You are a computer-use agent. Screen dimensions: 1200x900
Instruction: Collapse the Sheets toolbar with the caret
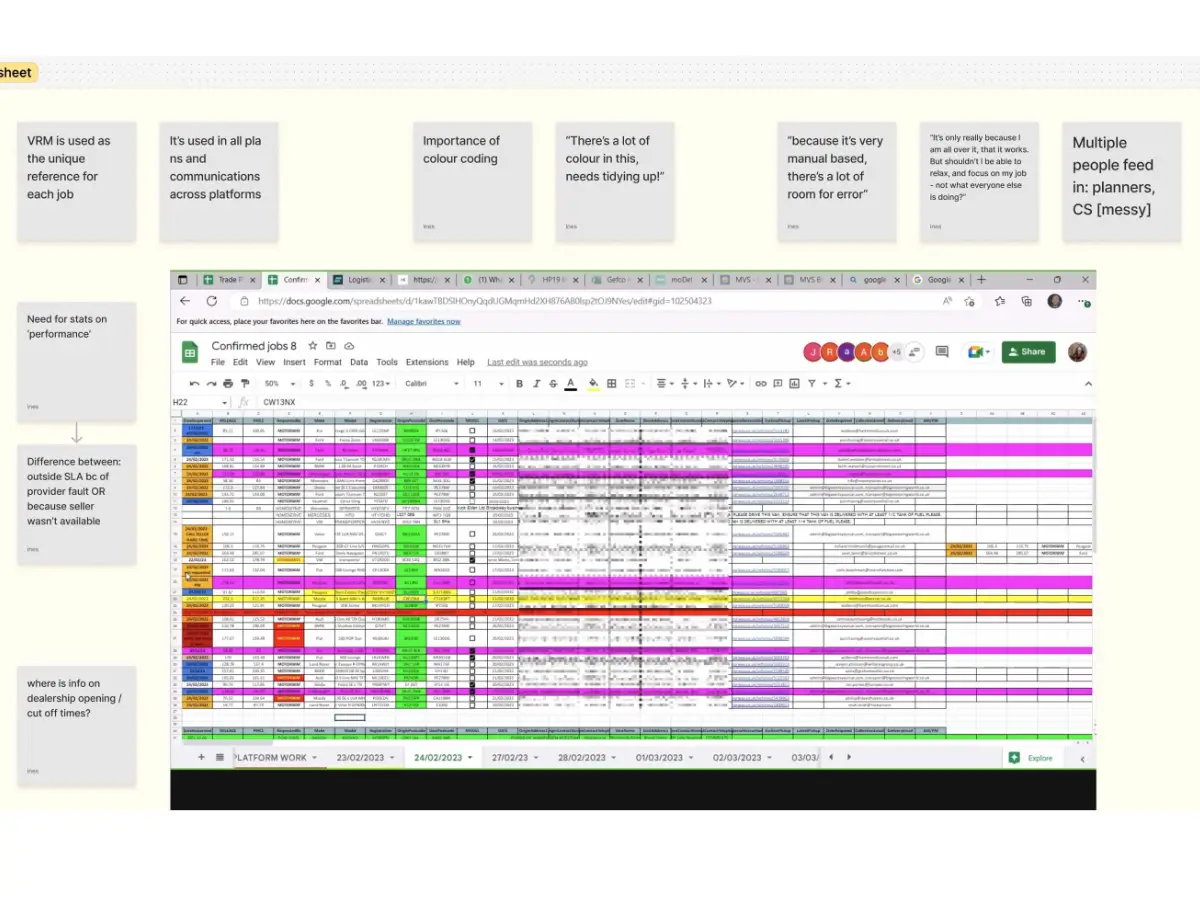click(1088, 383)
